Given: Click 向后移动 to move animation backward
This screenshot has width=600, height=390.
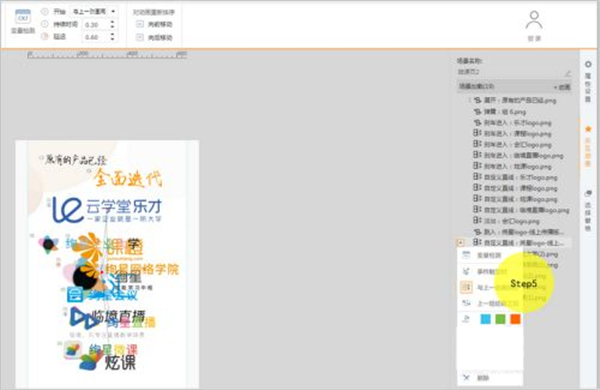Looking at the screenshot, I should (155, 38).
